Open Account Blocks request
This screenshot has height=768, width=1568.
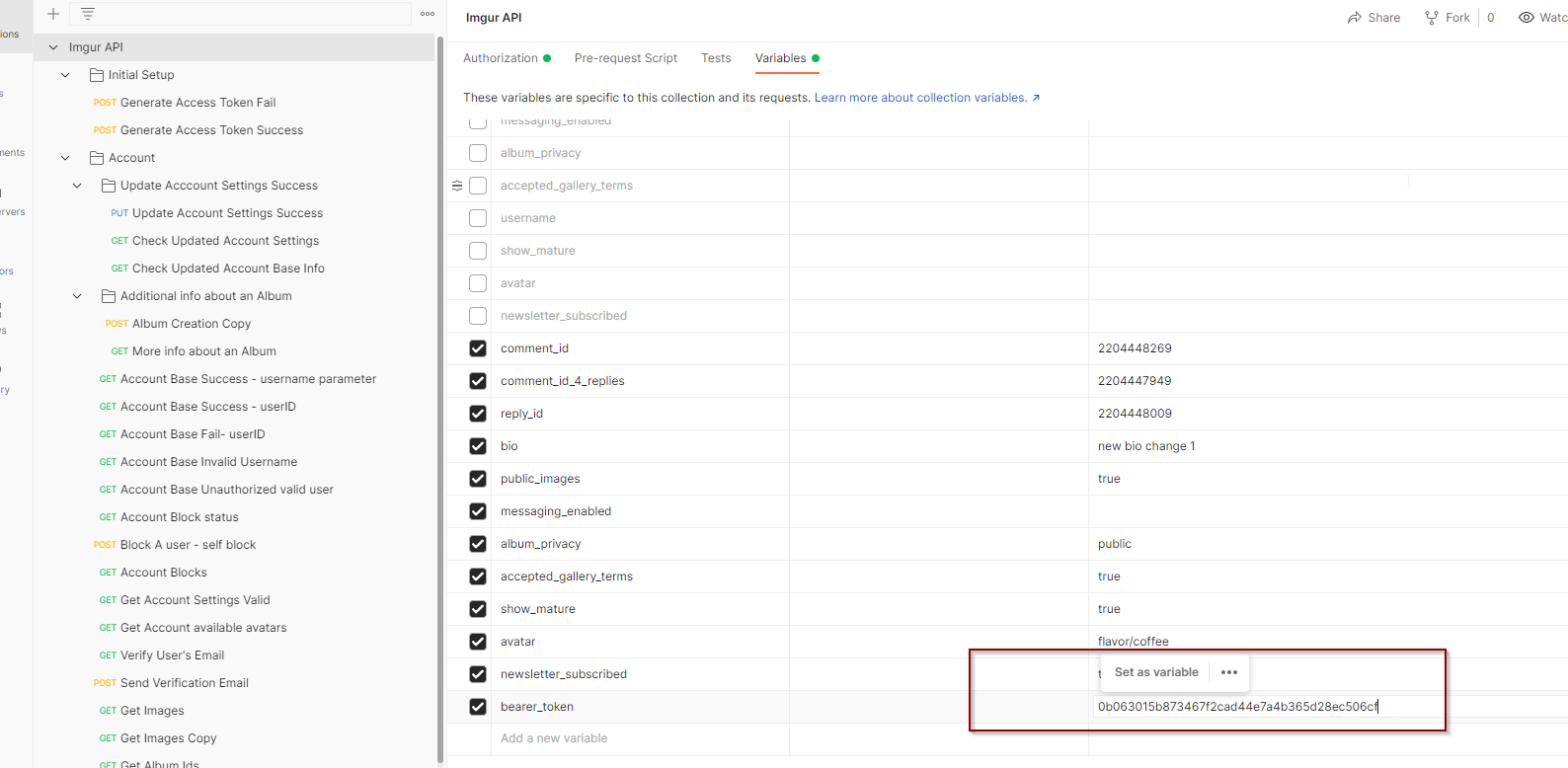point(164,573)
